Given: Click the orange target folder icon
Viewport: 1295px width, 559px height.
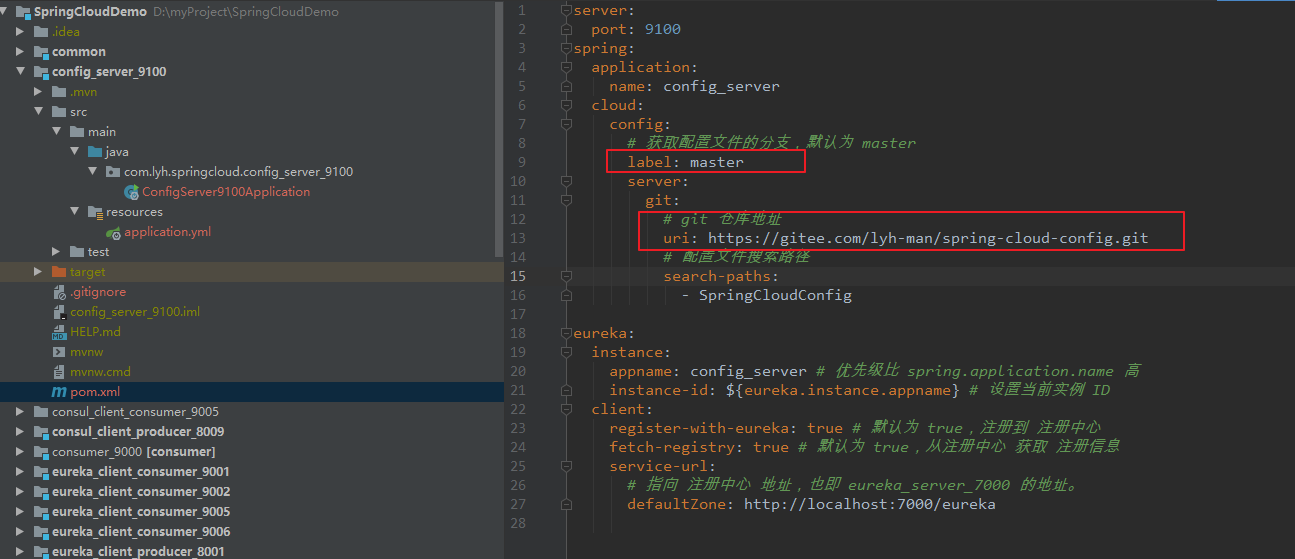Looking at the screenshot, I should pyautogui.click(x=59, y=272).
